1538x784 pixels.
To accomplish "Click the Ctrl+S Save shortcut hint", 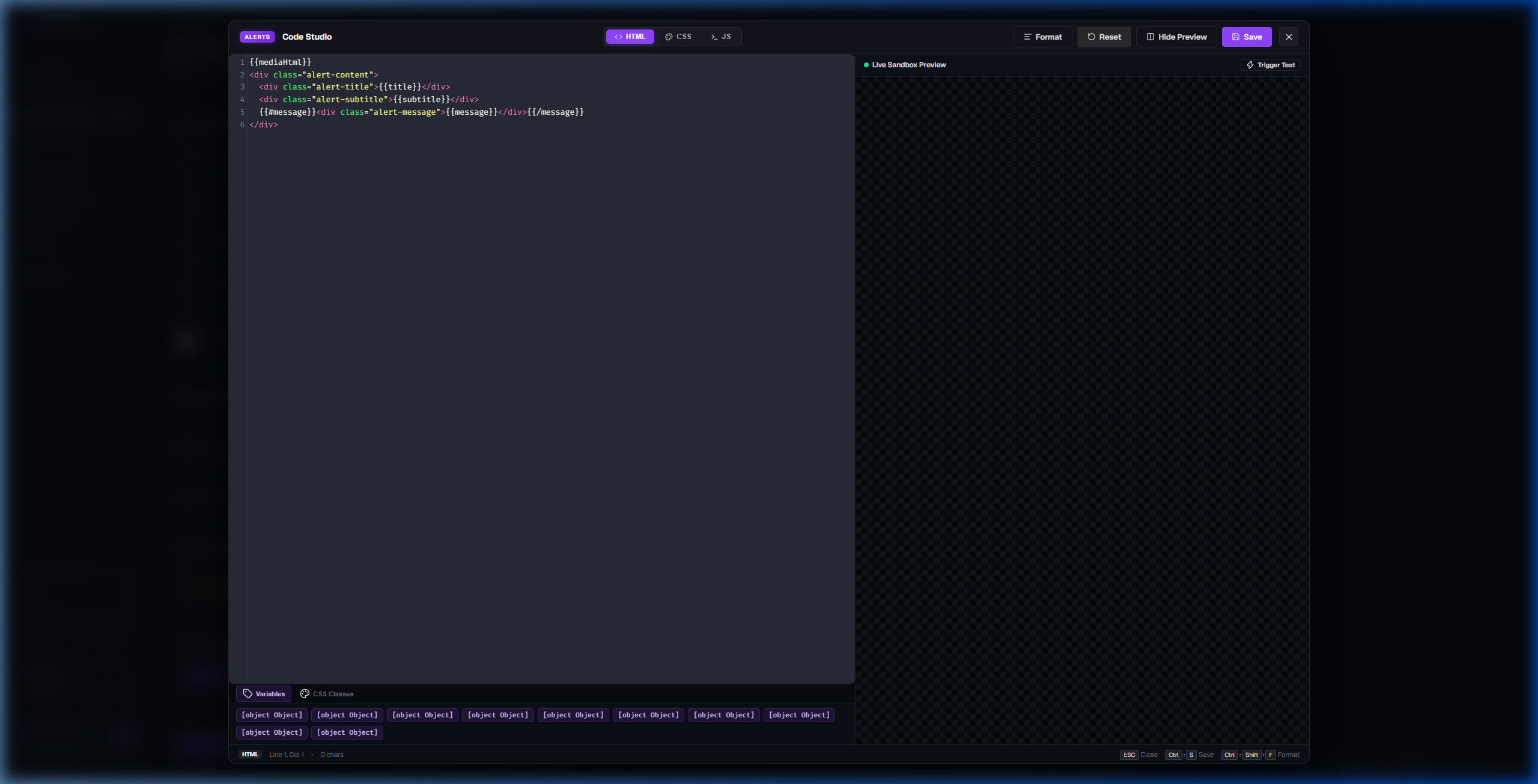I will (x=1189, y=755).
